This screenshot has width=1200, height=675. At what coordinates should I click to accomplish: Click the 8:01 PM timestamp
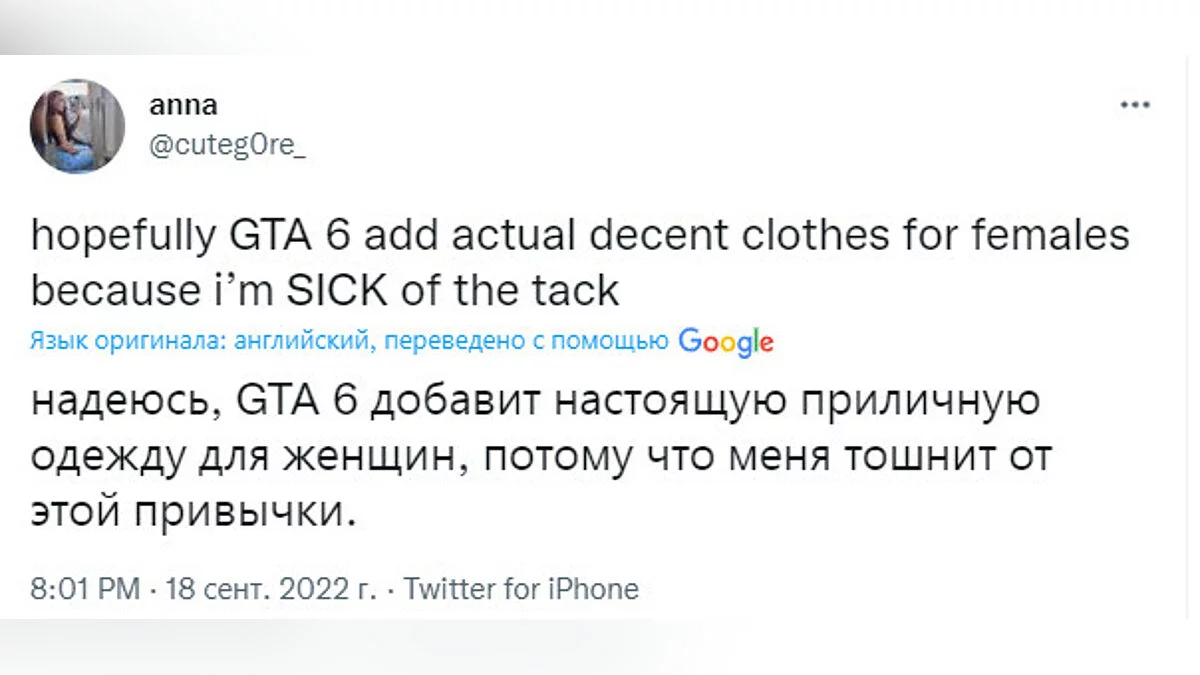coord(85,589)
